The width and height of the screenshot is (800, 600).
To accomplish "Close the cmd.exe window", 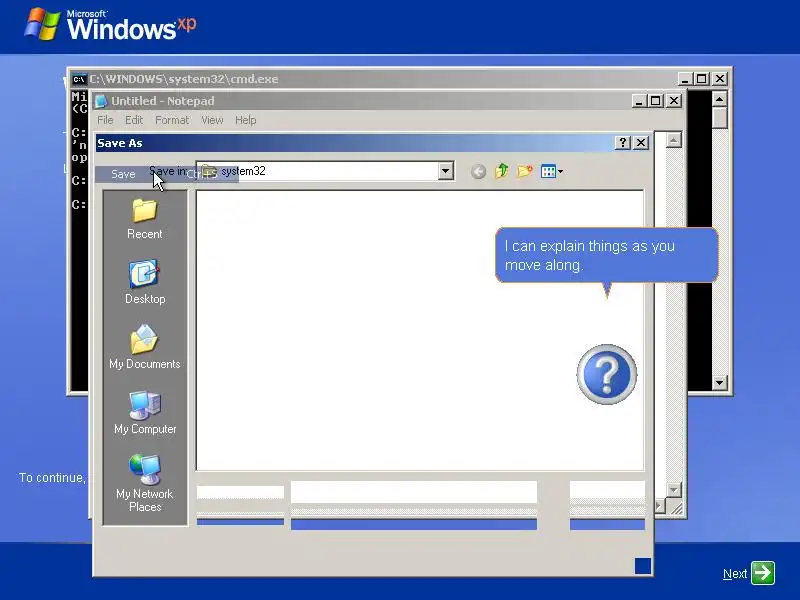I will point(720,79).
